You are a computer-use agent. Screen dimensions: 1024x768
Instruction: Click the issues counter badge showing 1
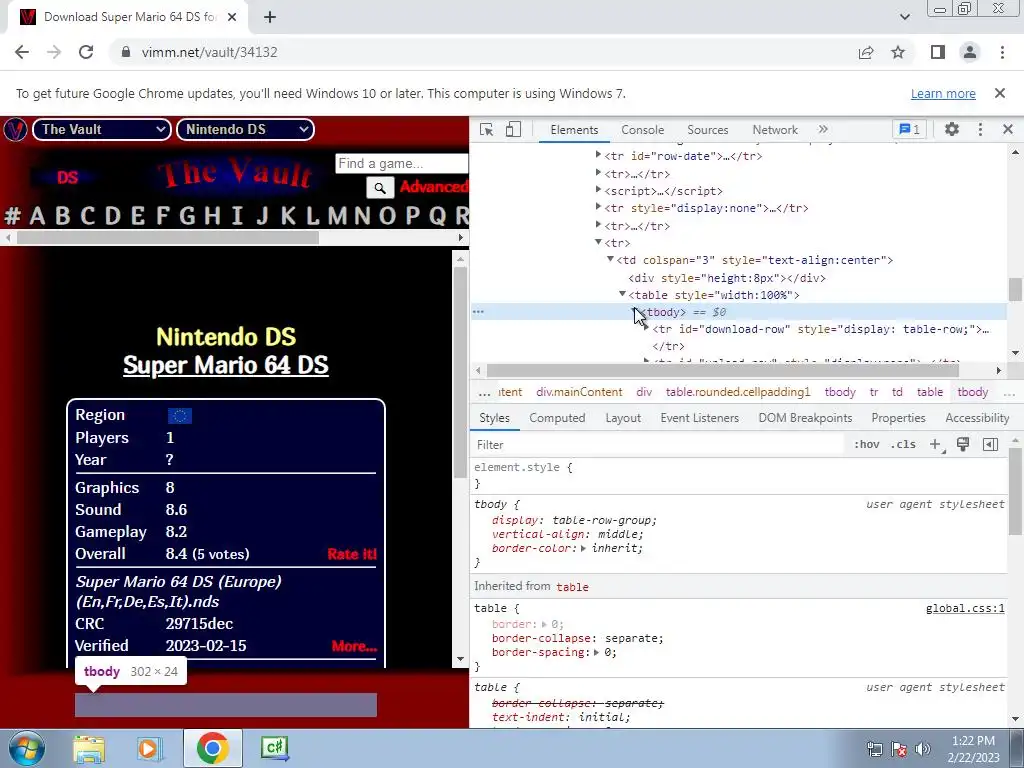tap(909, 129)
